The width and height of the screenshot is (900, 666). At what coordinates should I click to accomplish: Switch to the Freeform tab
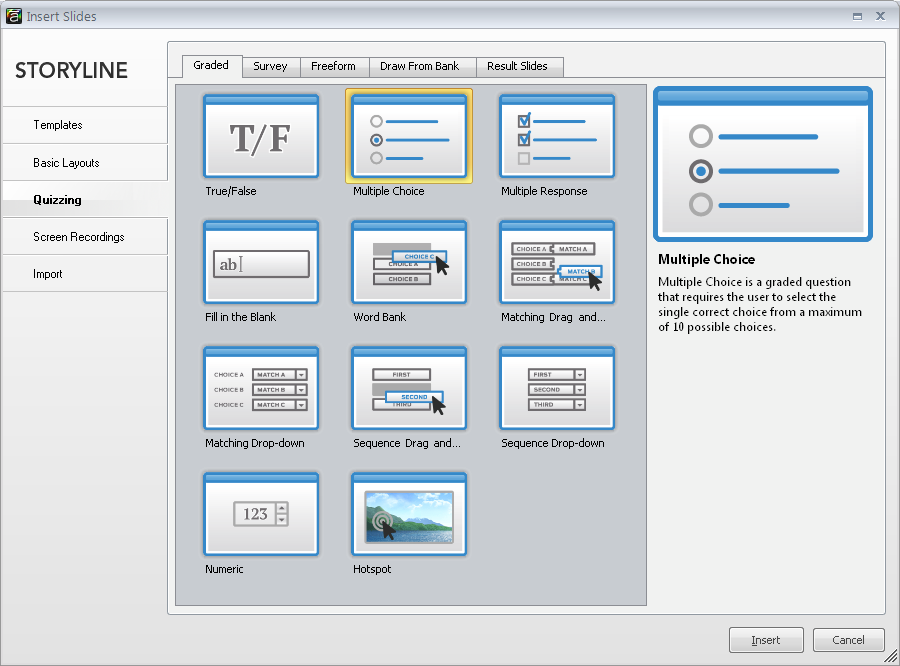coord(333,66)
